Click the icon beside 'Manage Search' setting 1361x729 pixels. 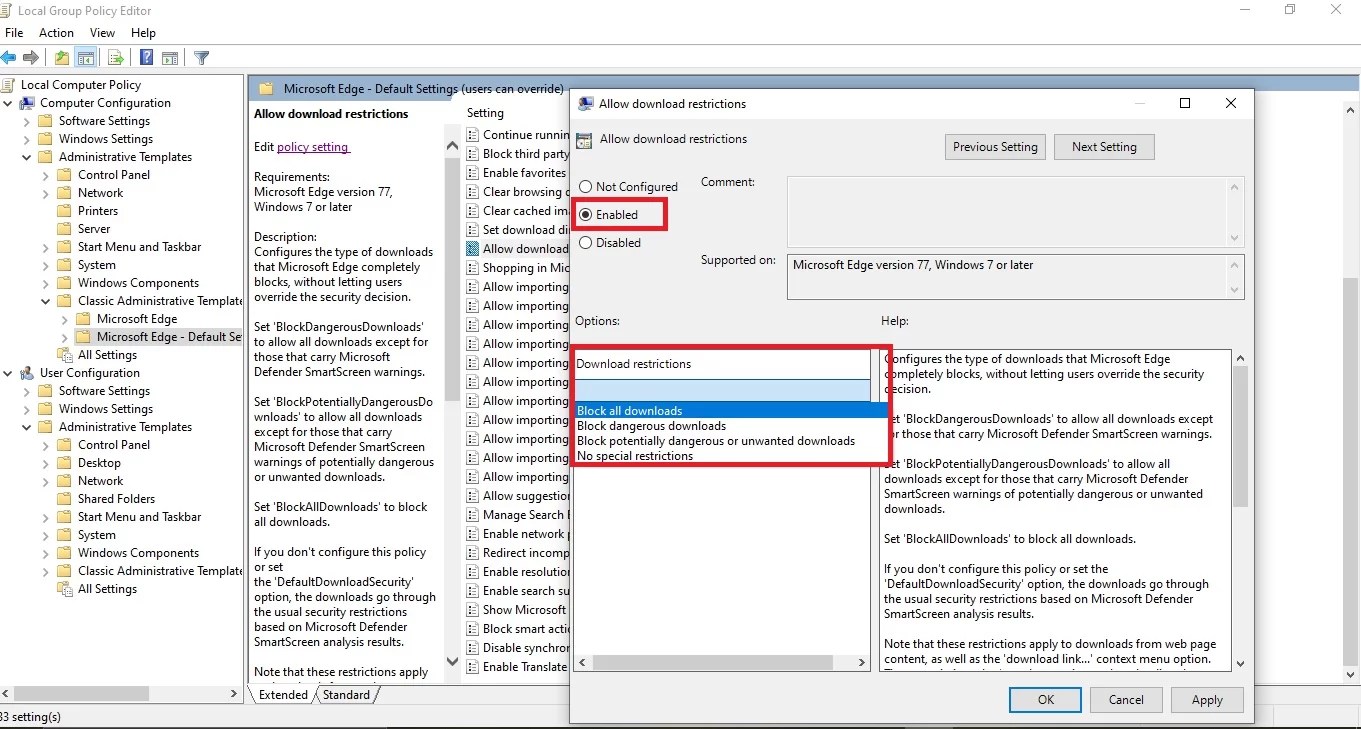tap(473, 515)
